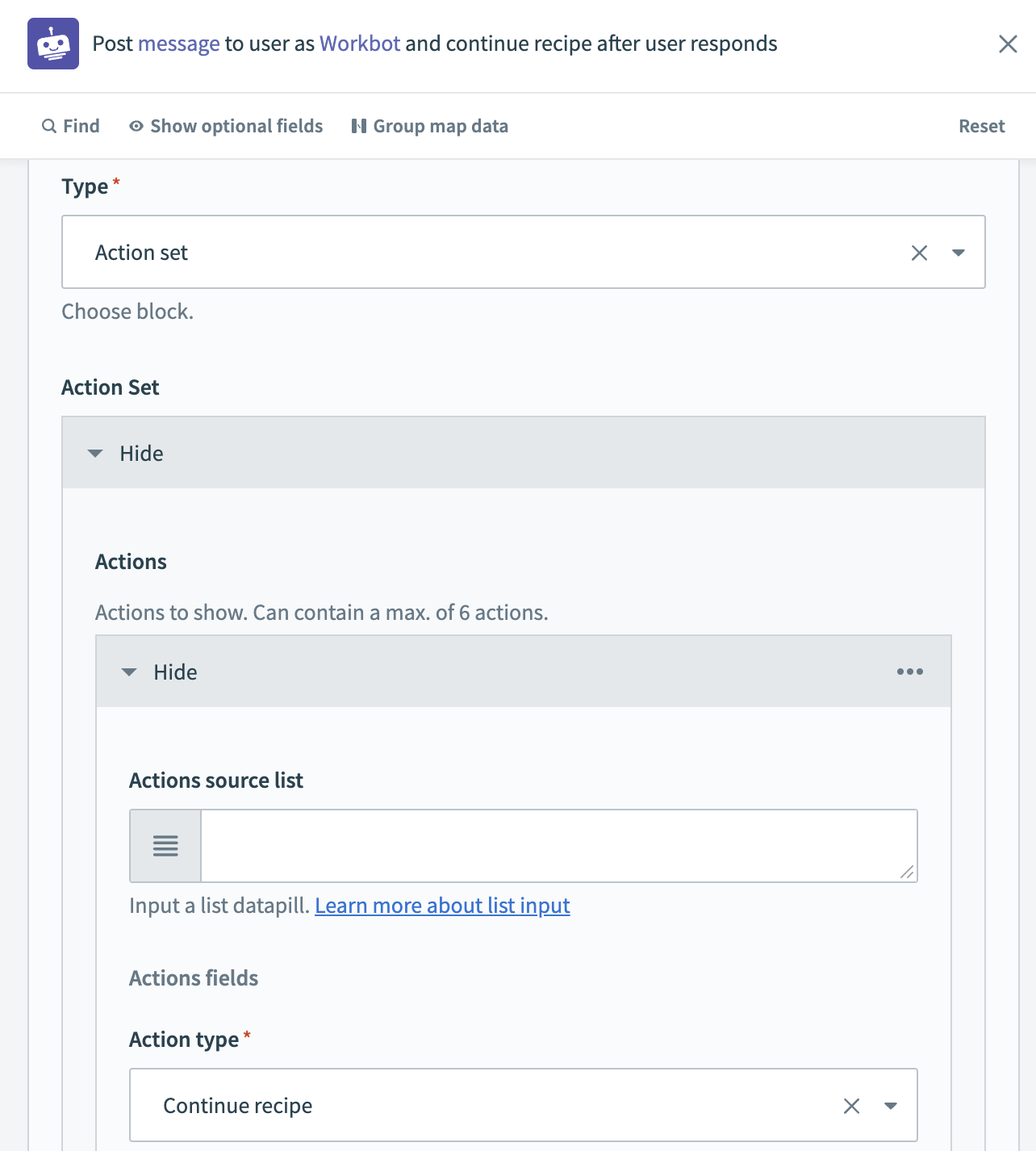Close the action configuration panel
Image resolution: width=1036 pixels, height=1151 pixels.
click(x=1008, y=44)
